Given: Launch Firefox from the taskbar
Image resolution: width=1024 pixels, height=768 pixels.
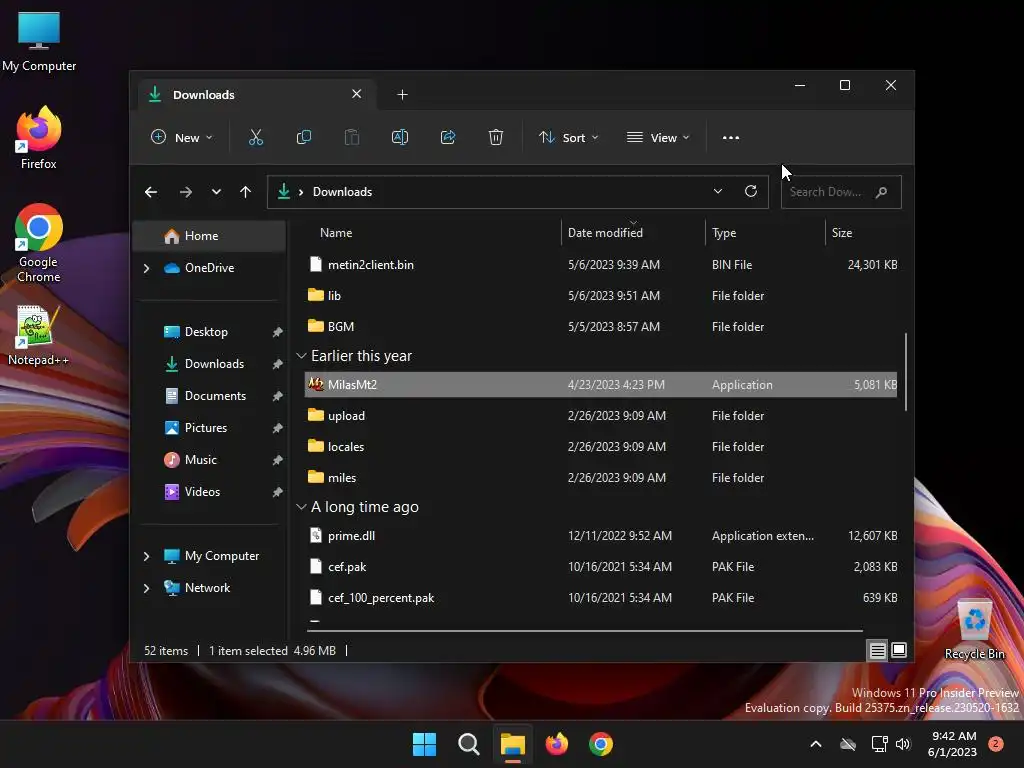Looking at the screenshot, I should 556,744.
